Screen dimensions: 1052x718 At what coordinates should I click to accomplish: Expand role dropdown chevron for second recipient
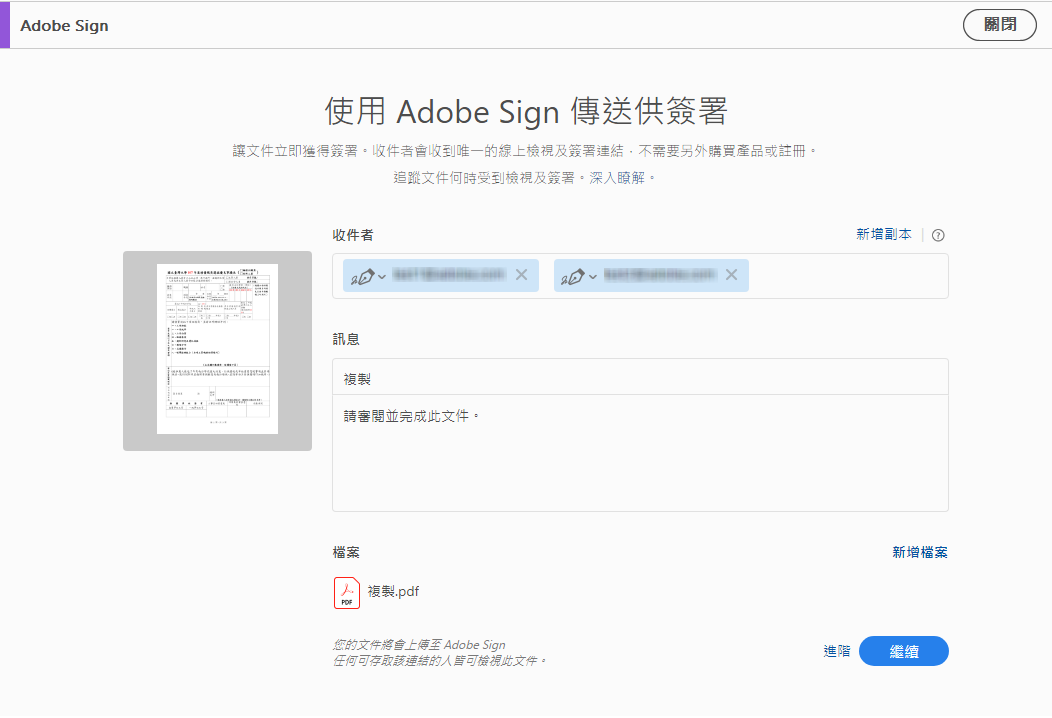(592, 276)
